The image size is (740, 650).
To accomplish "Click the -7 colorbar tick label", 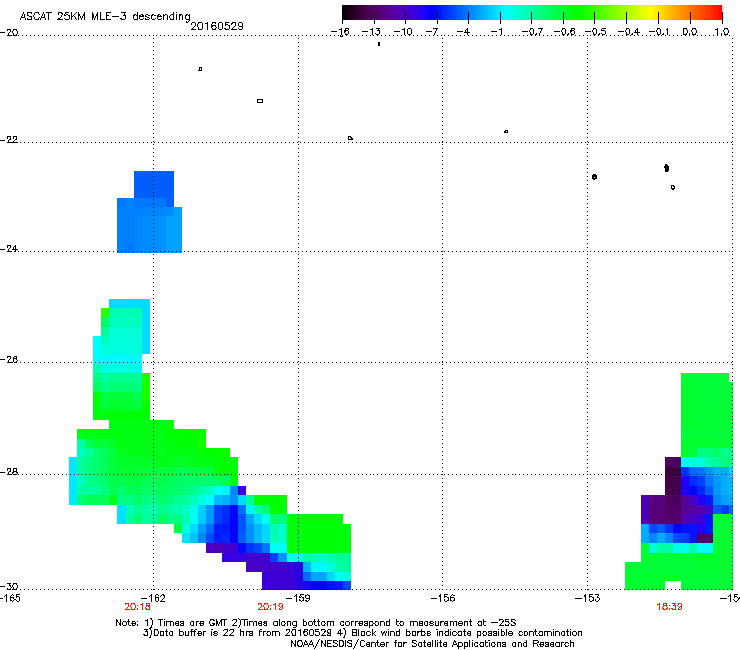I will [432, 32].
